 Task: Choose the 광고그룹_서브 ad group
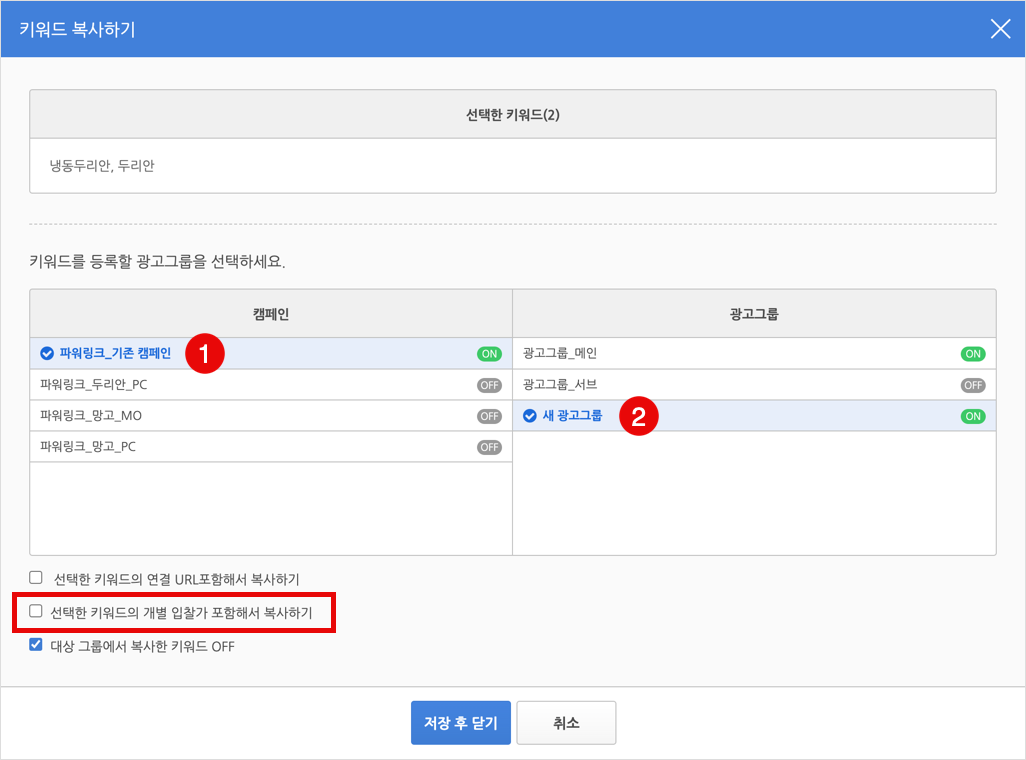754,385
